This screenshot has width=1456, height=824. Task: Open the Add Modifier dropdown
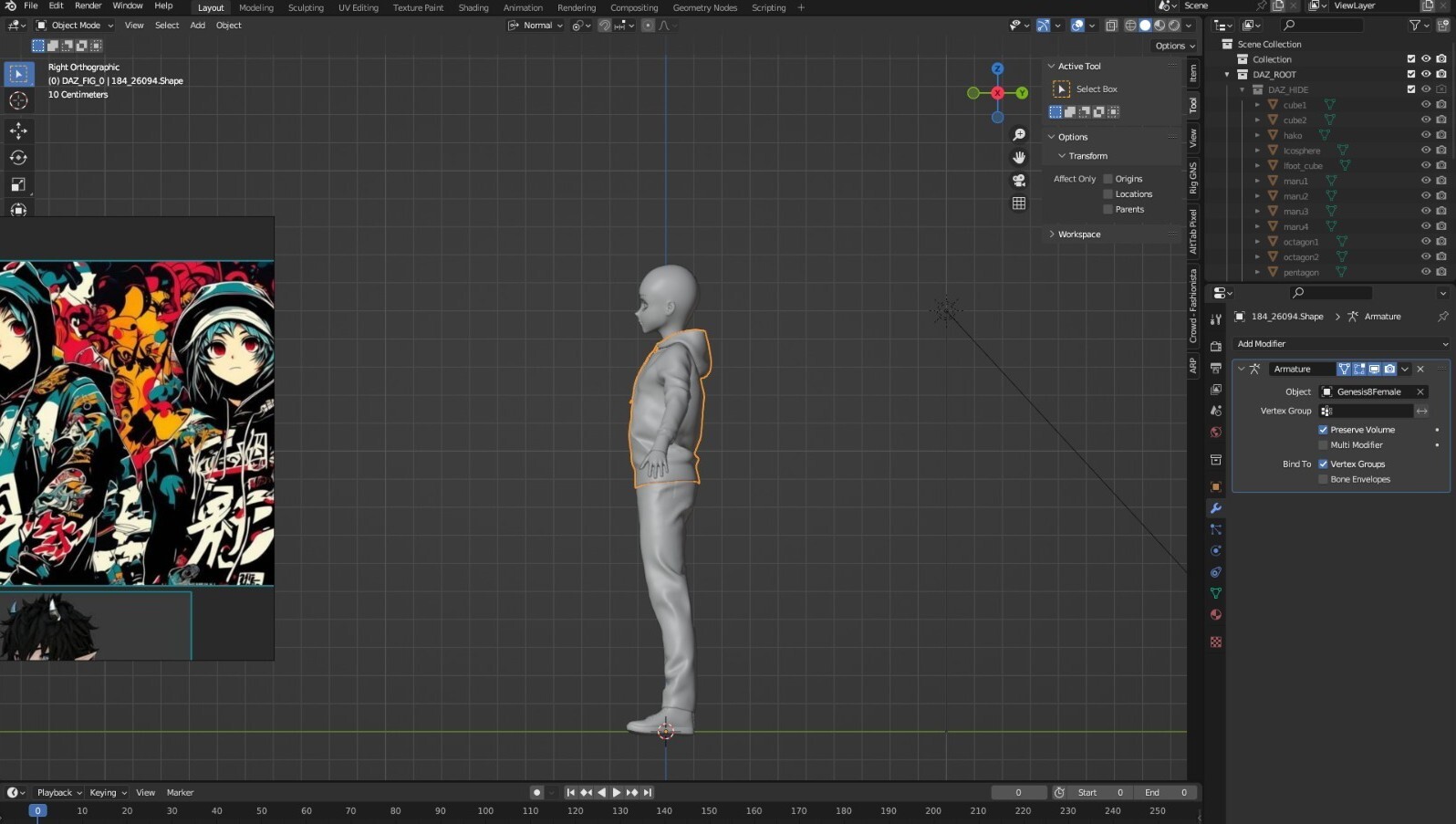(x=1339, y=344)
